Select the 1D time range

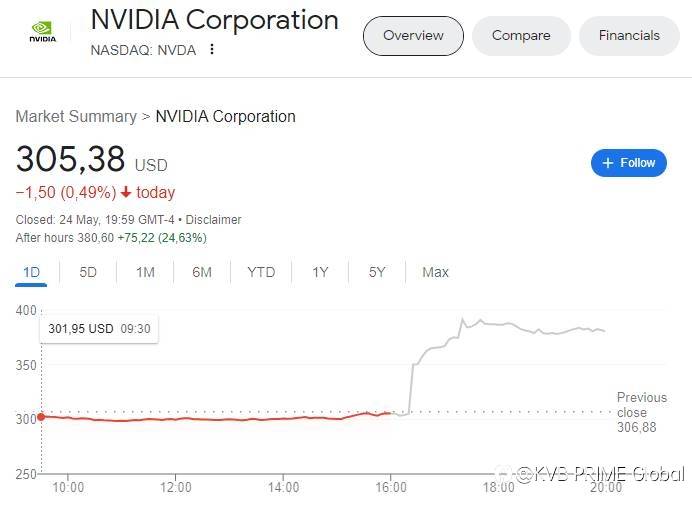point(31,272)
